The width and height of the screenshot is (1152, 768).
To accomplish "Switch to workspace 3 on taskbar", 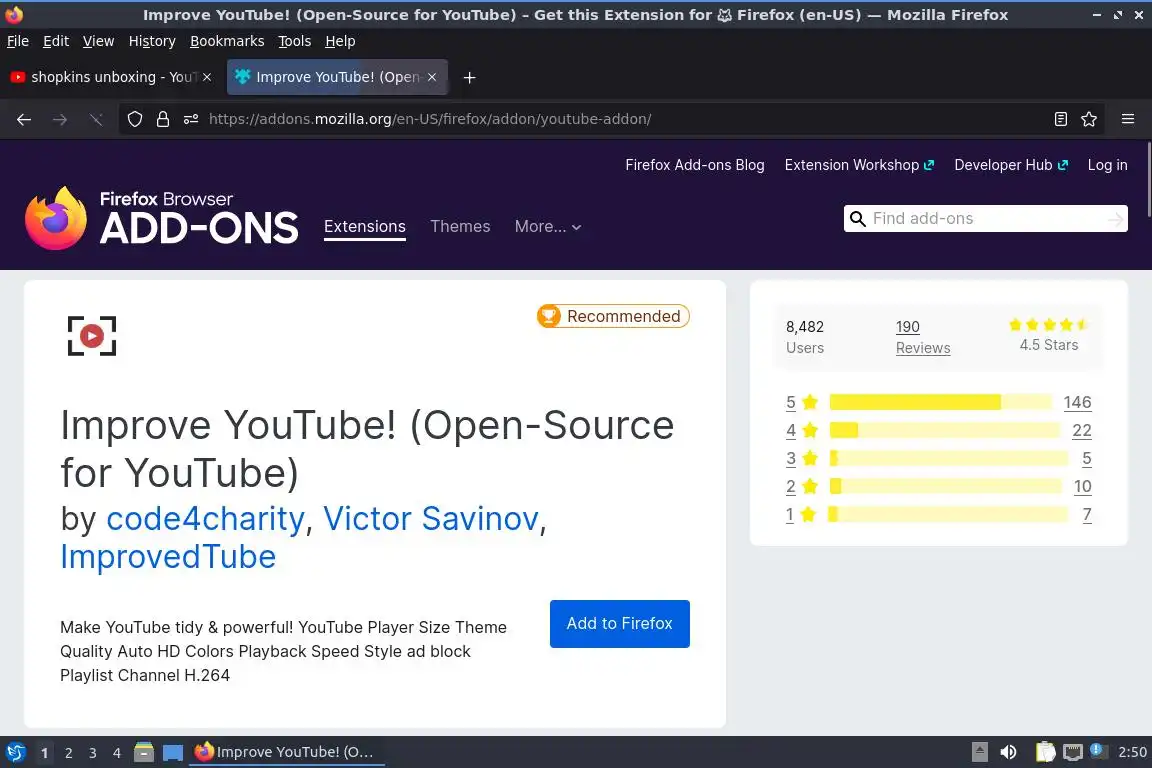I will 93,753.
